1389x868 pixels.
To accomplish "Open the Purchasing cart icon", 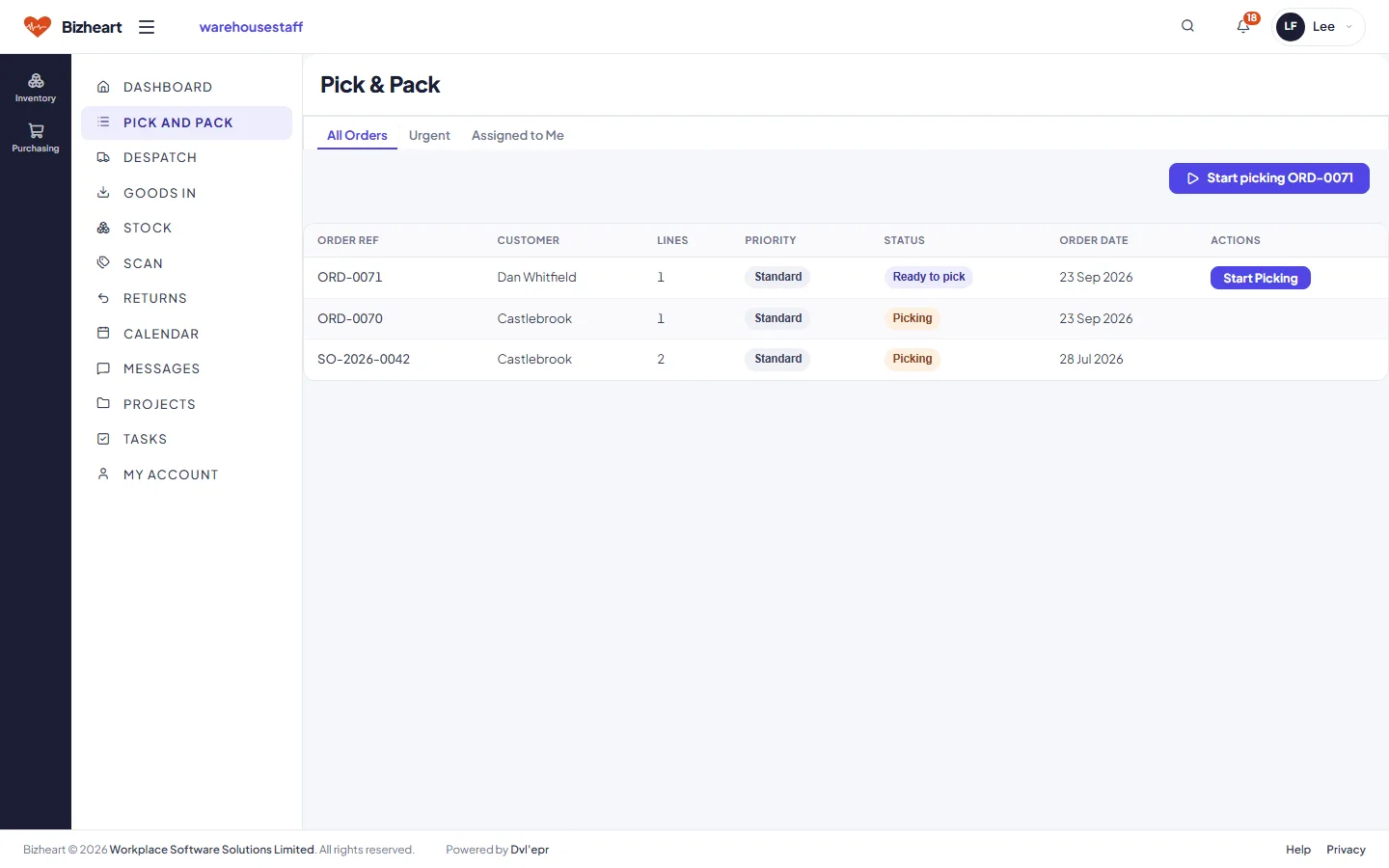I will [36, 131].
